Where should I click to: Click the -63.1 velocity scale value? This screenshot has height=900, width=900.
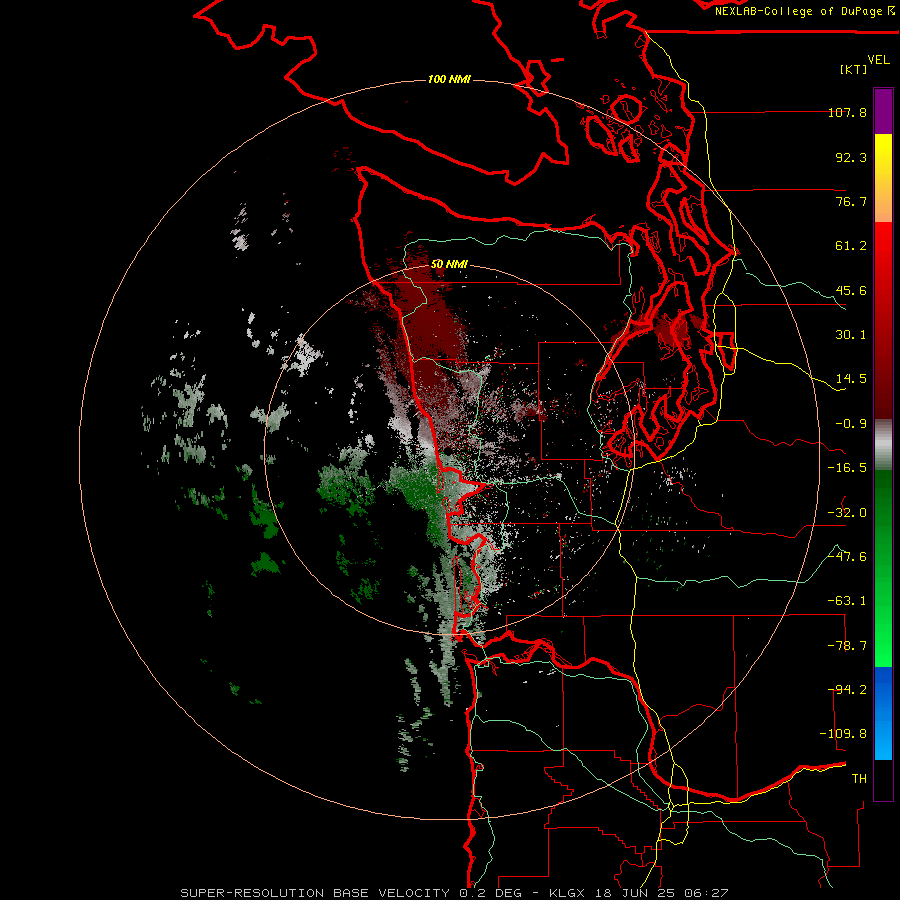pyautogui.click(x=847, y=601)
